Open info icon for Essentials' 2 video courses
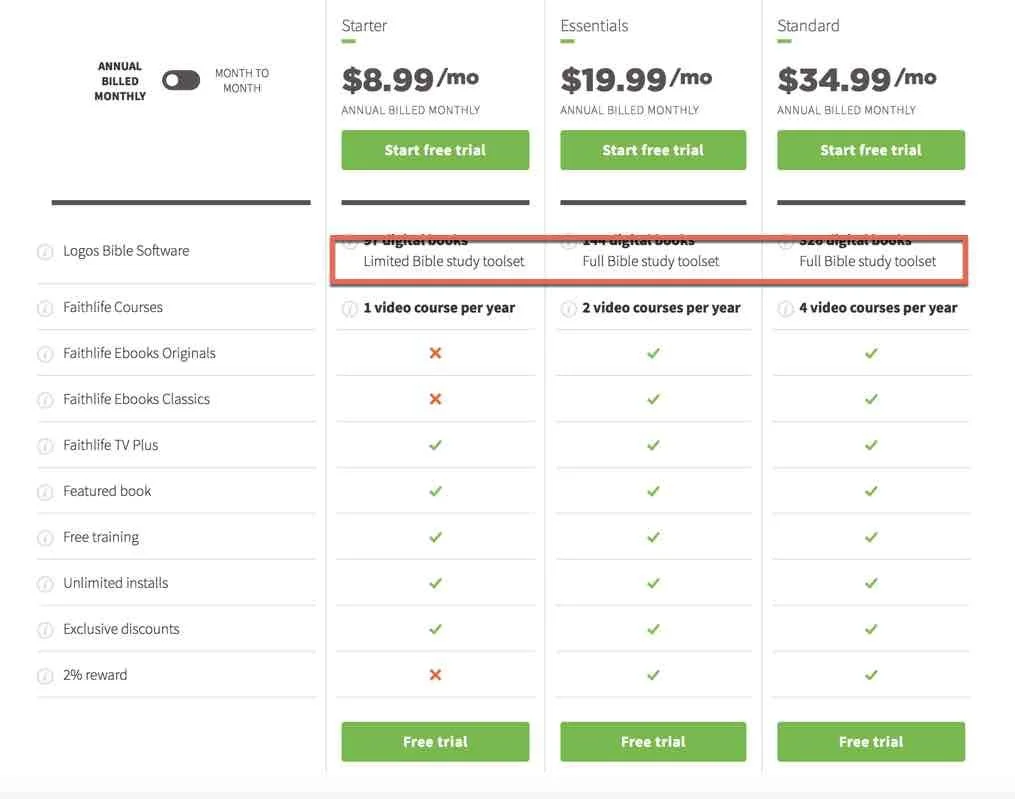The height and width of the screenshot is (799, 1015). [x=568, y=308]
